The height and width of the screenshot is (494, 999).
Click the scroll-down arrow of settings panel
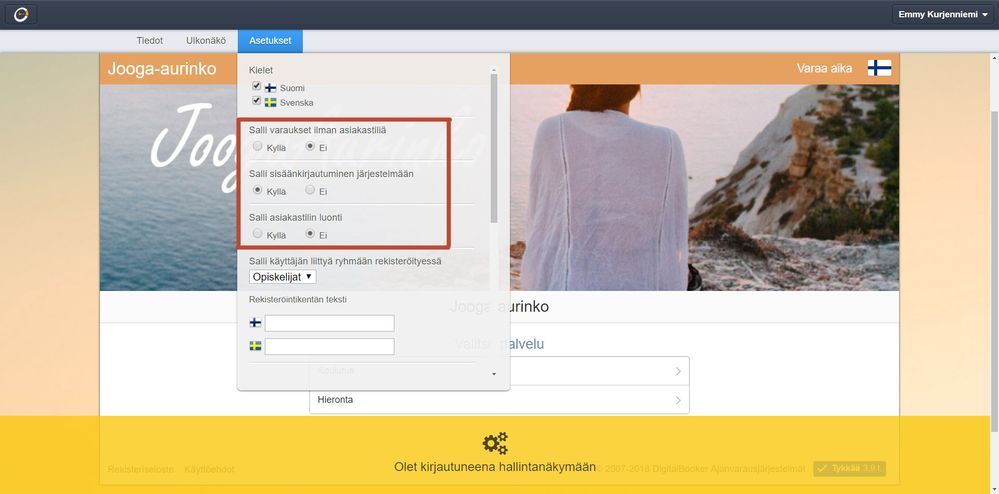click(x=494, y=374)
